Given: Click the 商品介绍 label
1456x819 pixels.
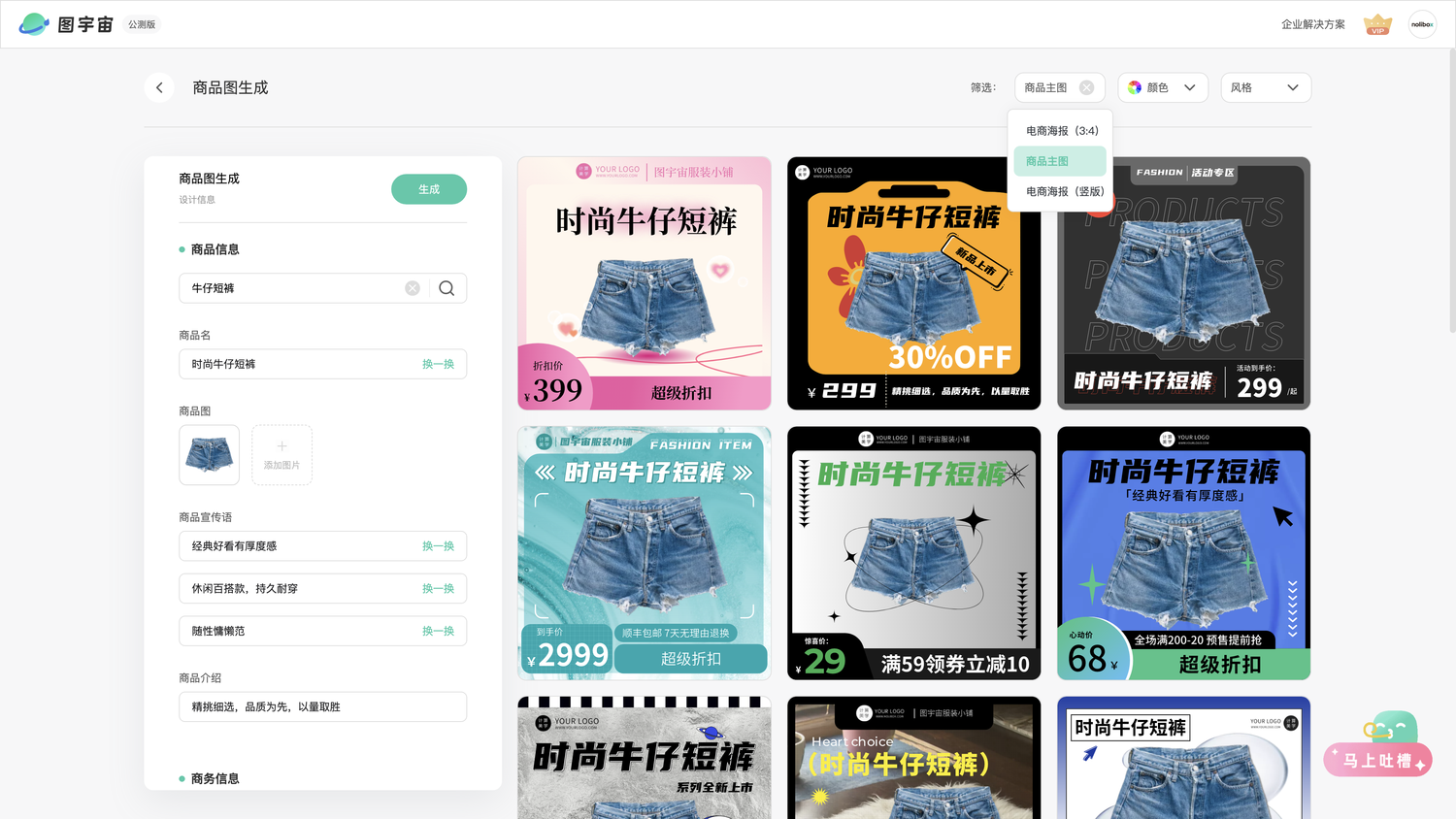Looking at the screenshot, I should pos(200,677).
